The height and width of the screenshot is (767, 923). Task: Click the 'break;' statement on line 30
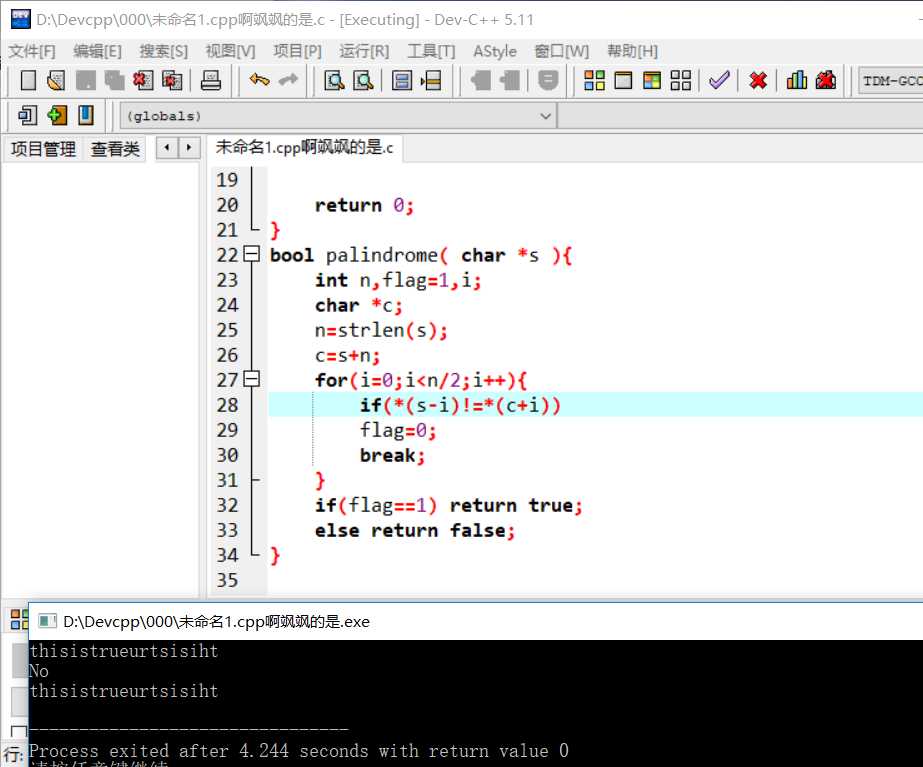click(x=392, y=456)
